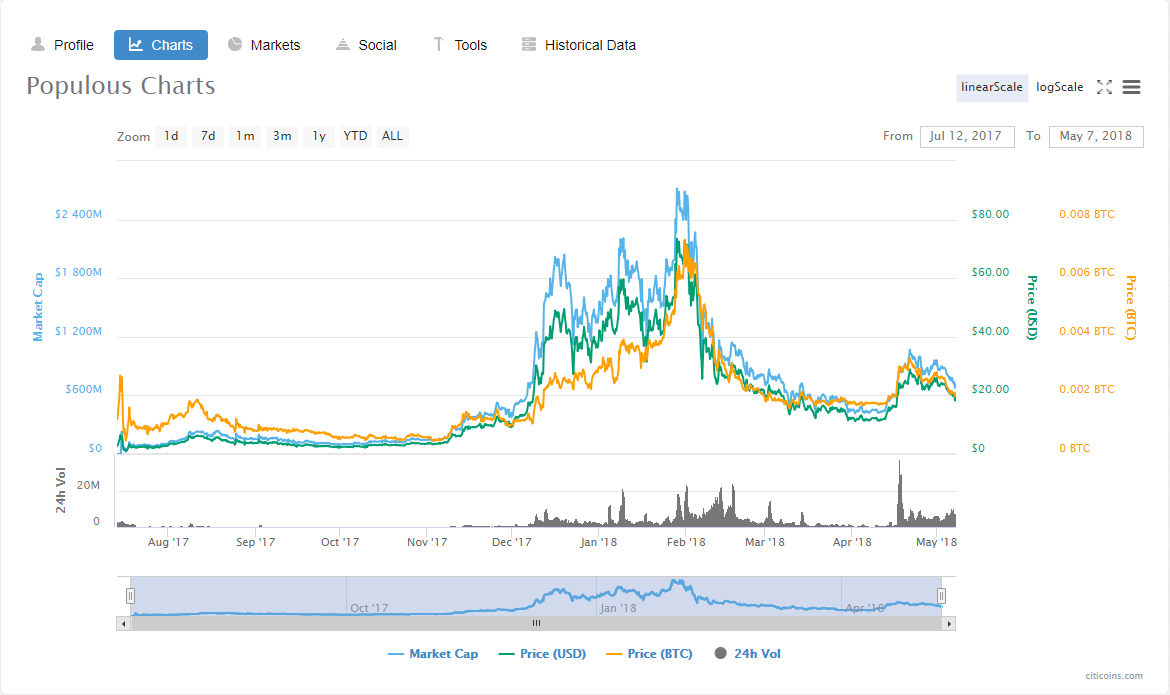
Task: Click the right navigator range handle
Action: click(x=942, y=596)
